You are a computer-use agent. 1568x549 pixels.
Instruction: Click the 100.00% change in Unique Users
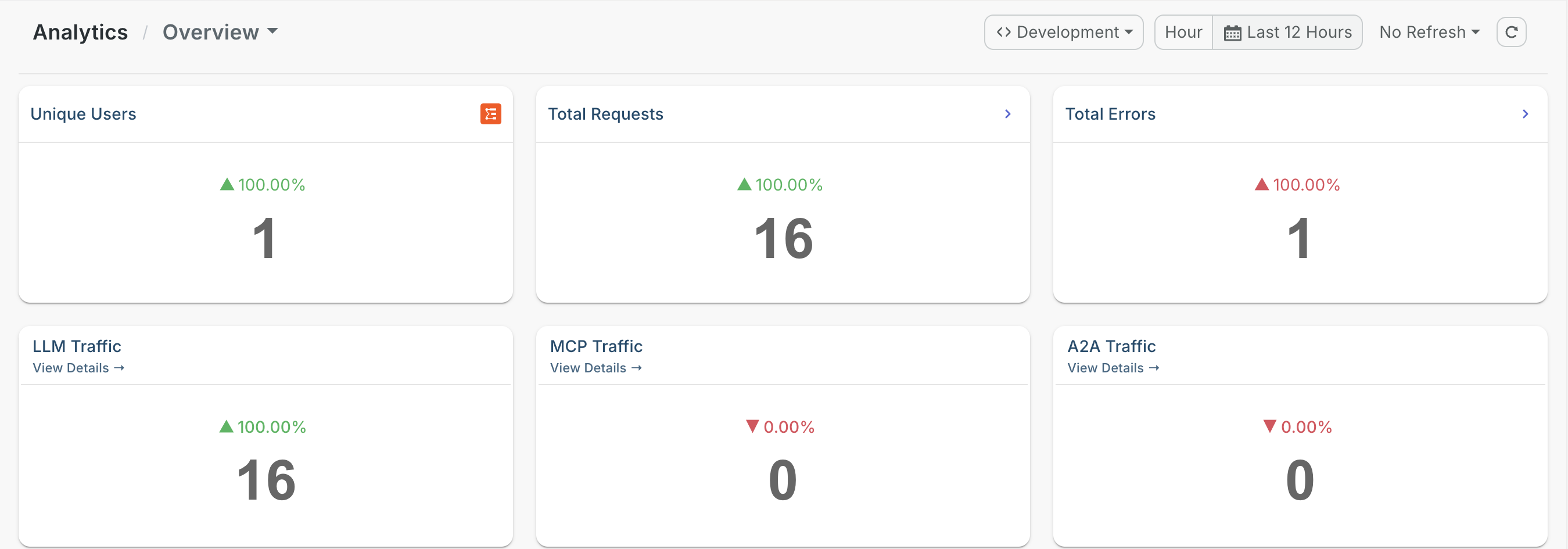pos(263,185)
